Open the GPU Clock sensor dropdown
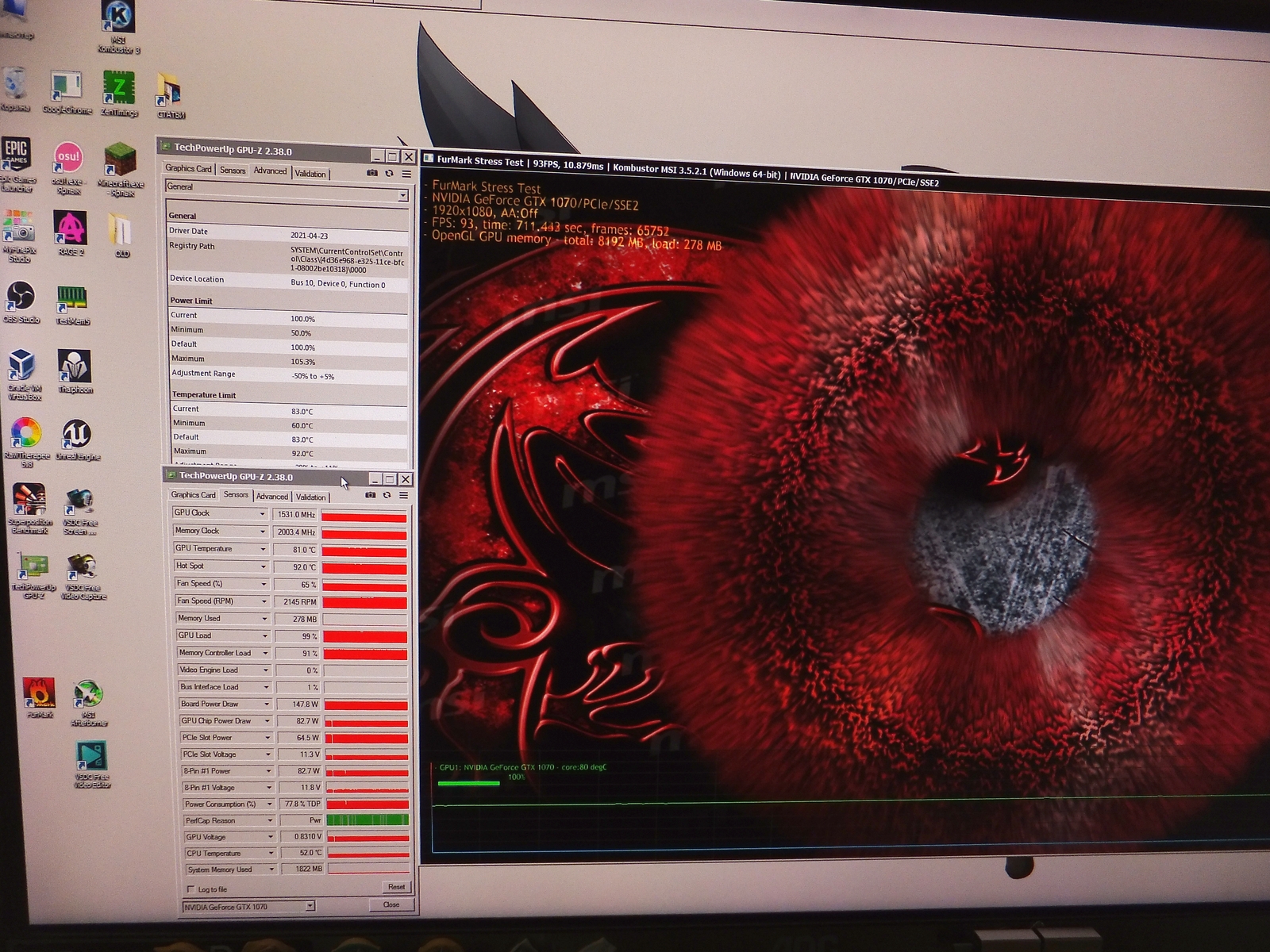 (x=263, y=513)
